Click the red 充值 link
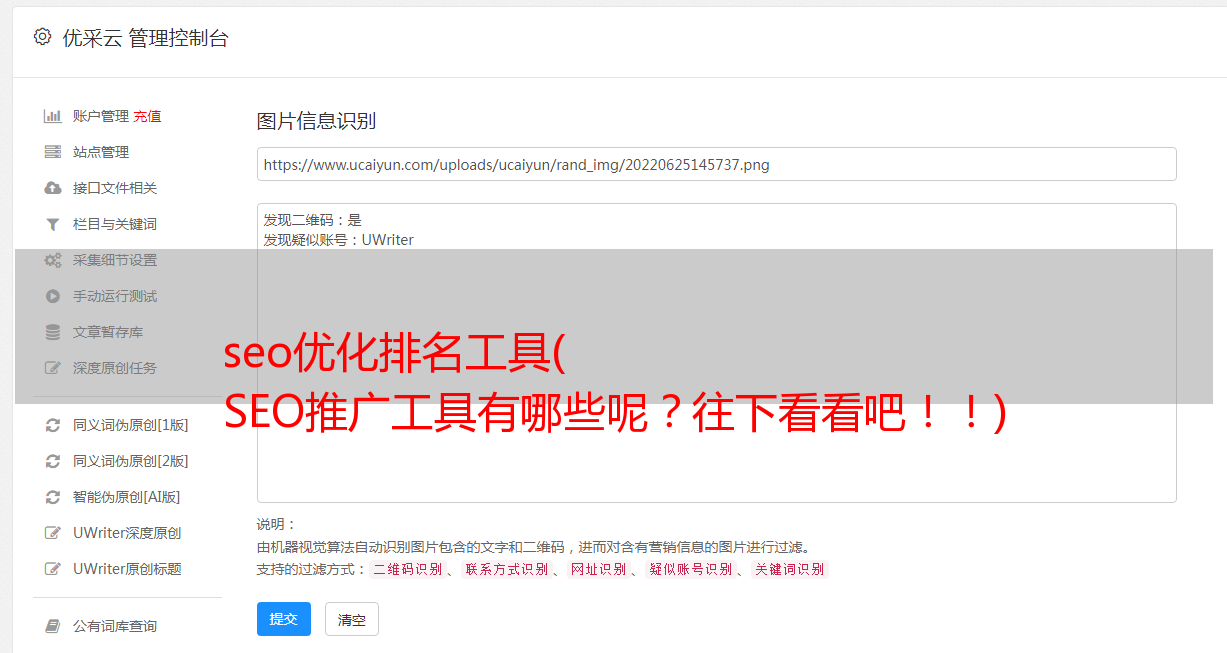Image resolution: width=1227 pixels, height=653 pixels. [x=147, y=116]
